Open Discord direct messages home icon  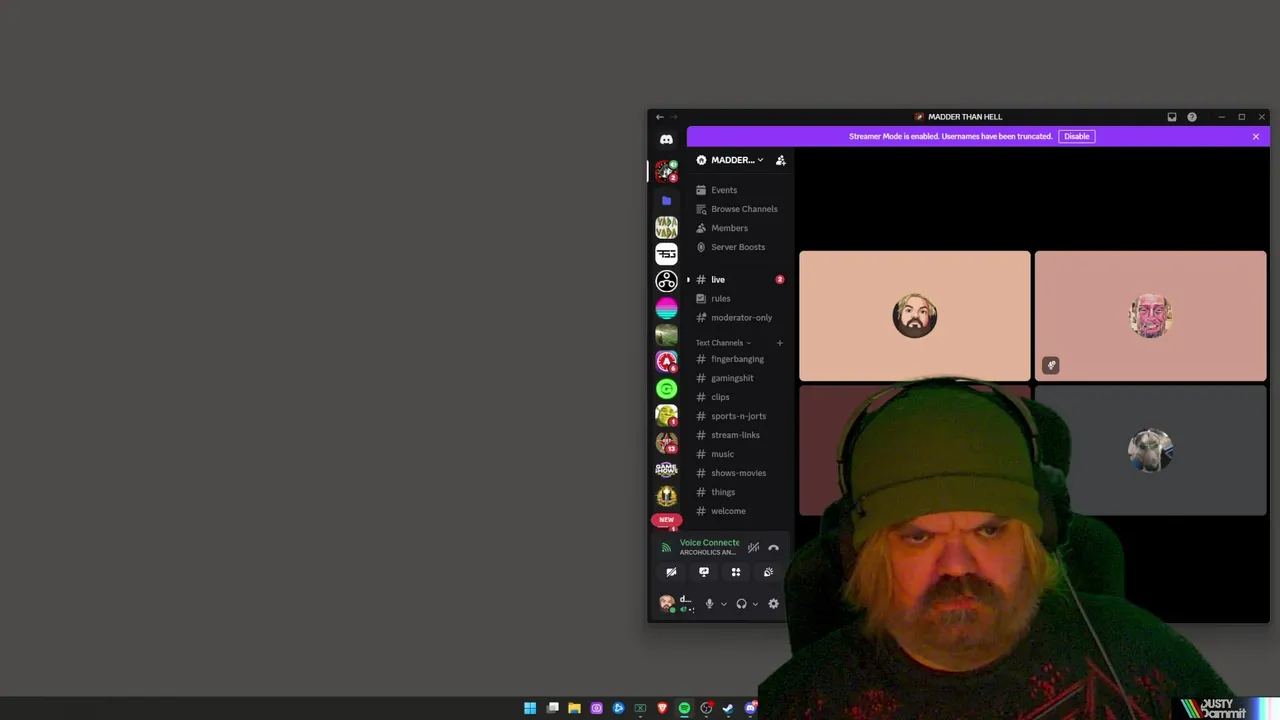tap(666, 140)
